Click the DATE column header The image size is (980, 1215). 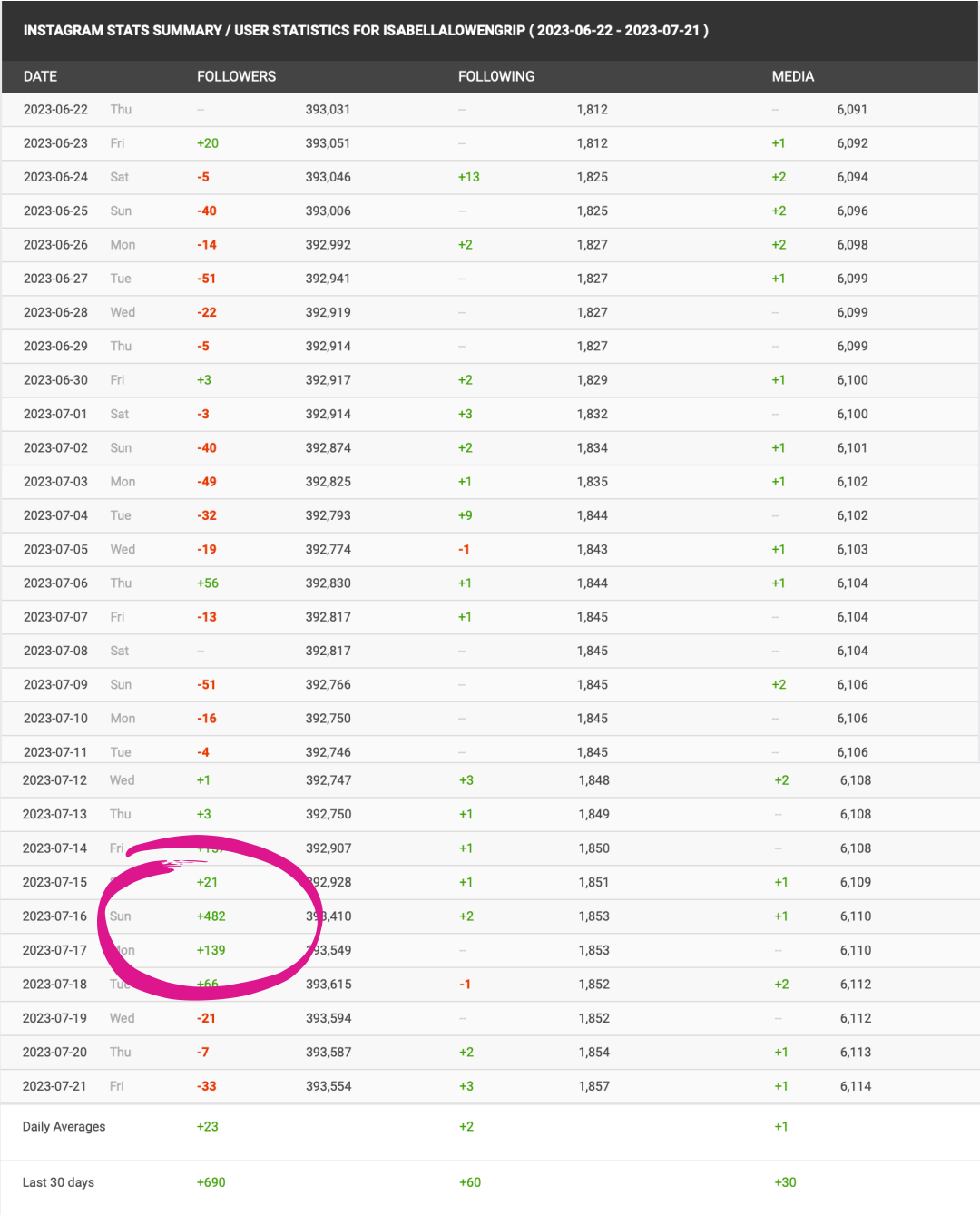pos(40,76)
